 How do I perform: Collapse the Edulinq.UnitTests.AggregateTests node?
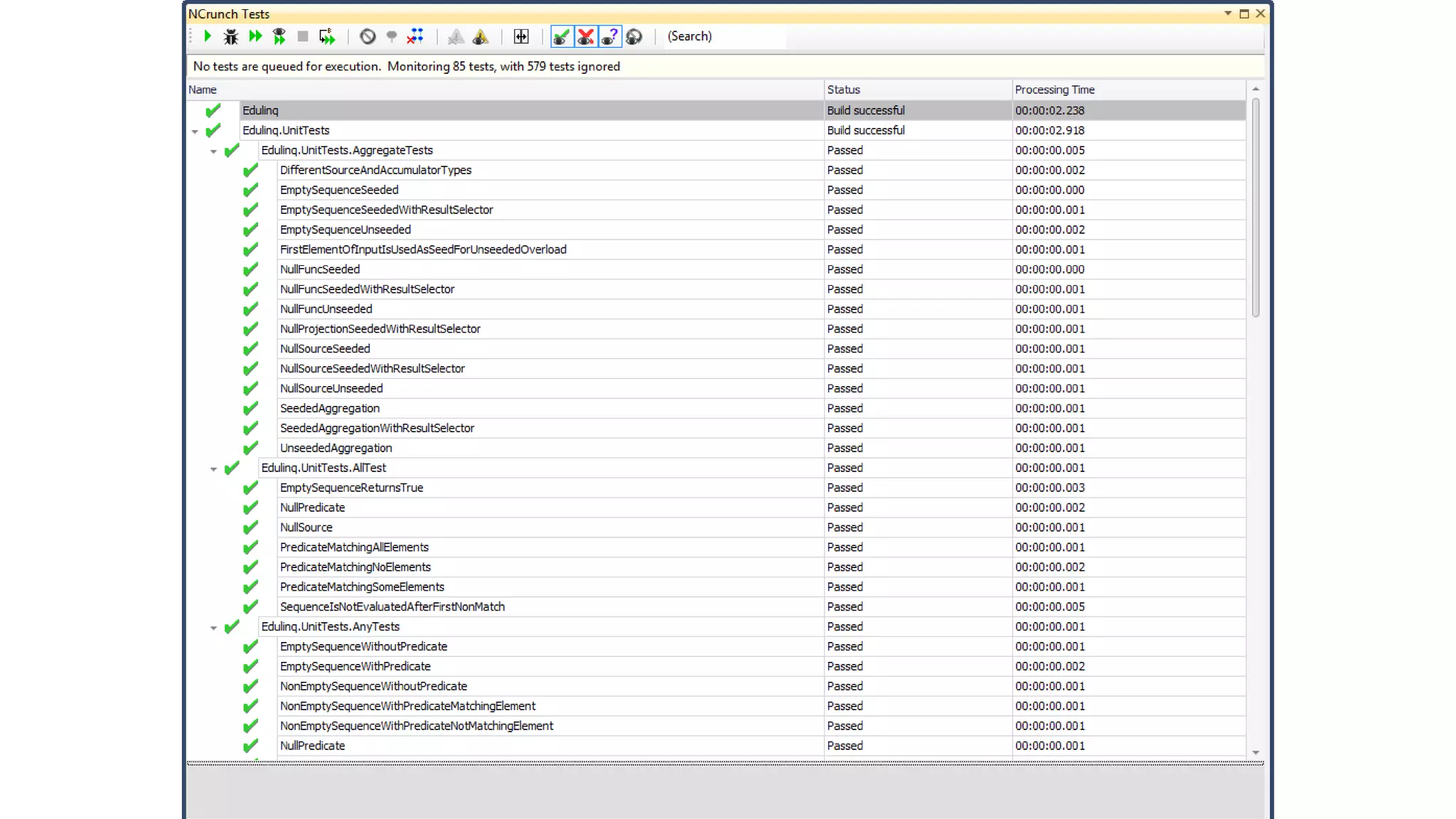click(213, 151)
